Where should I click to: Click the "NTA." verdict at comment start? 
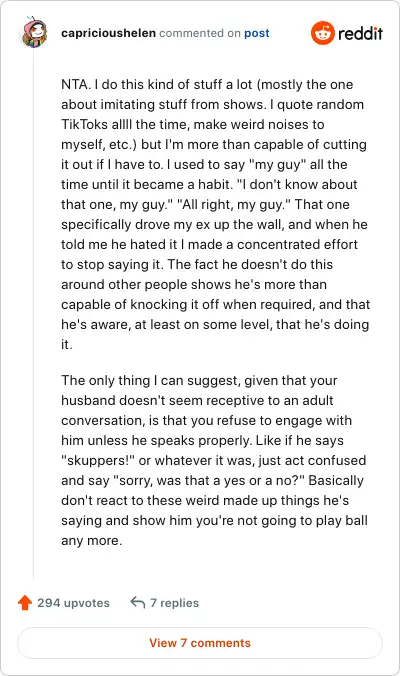(76, 84)
